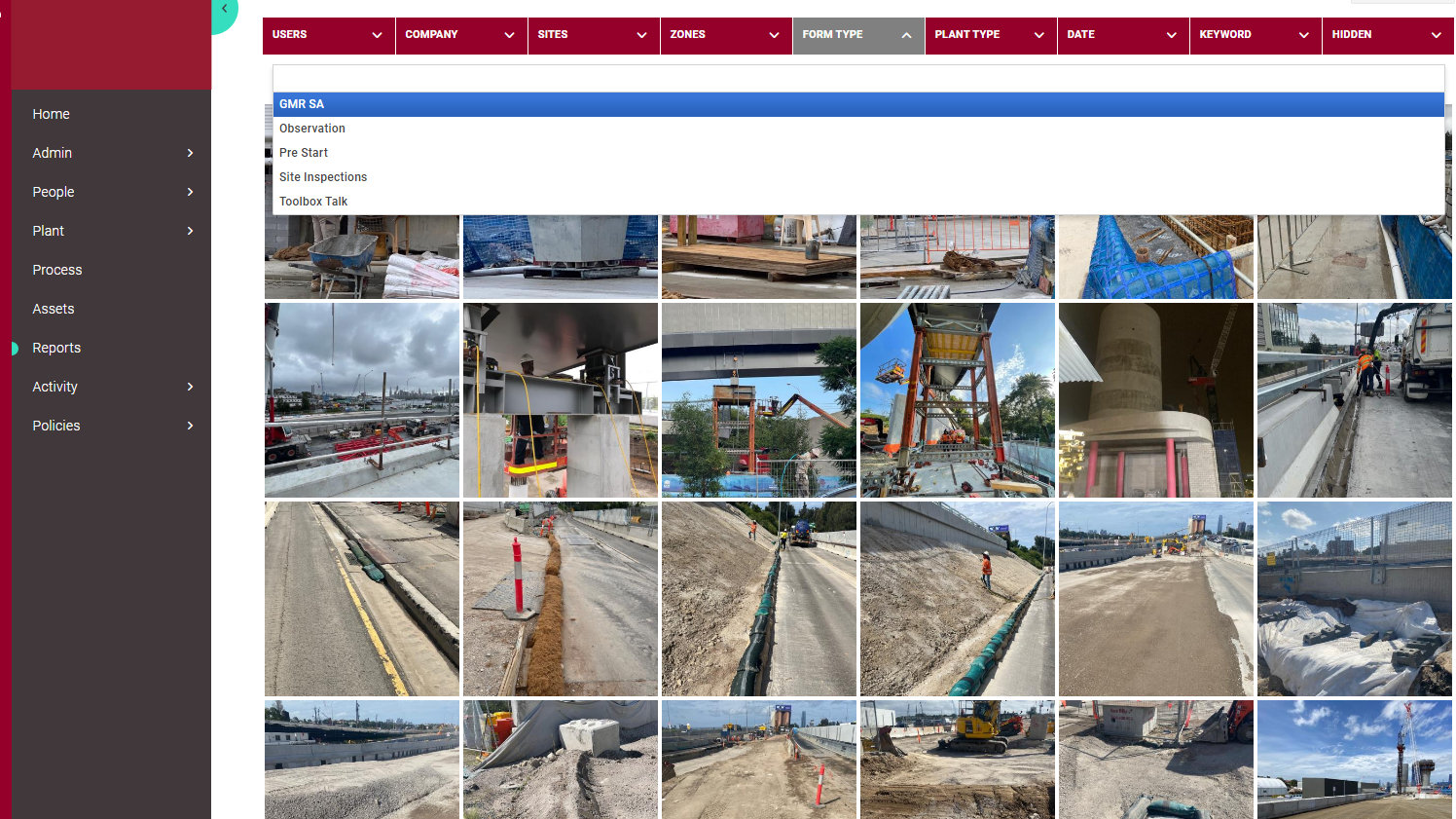This screenshot has height=819, width=1456.
Task: Open the white tarp covered materials photo
Action: (1355, 599)
